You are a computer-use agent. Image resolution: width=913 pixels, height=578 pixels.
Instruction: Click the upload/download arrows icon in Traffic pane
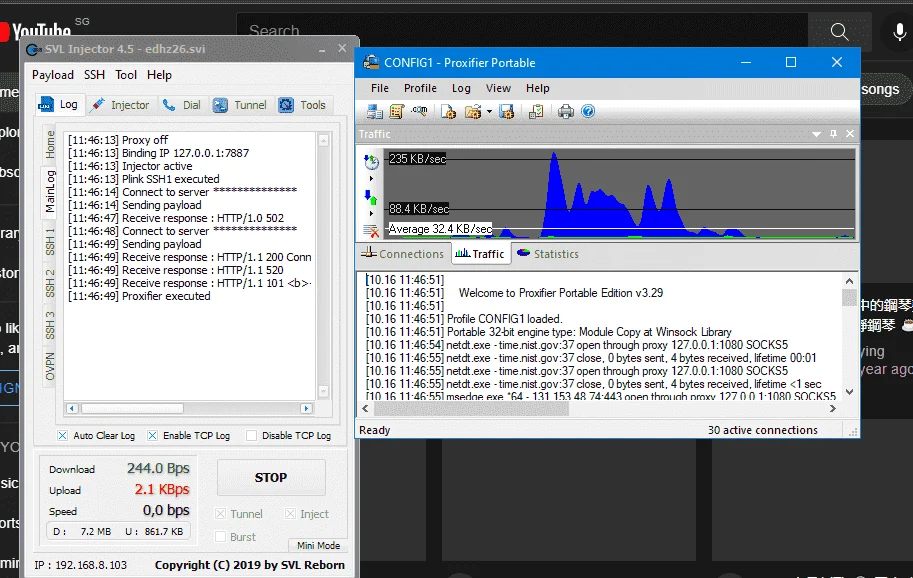click(371, 197)
